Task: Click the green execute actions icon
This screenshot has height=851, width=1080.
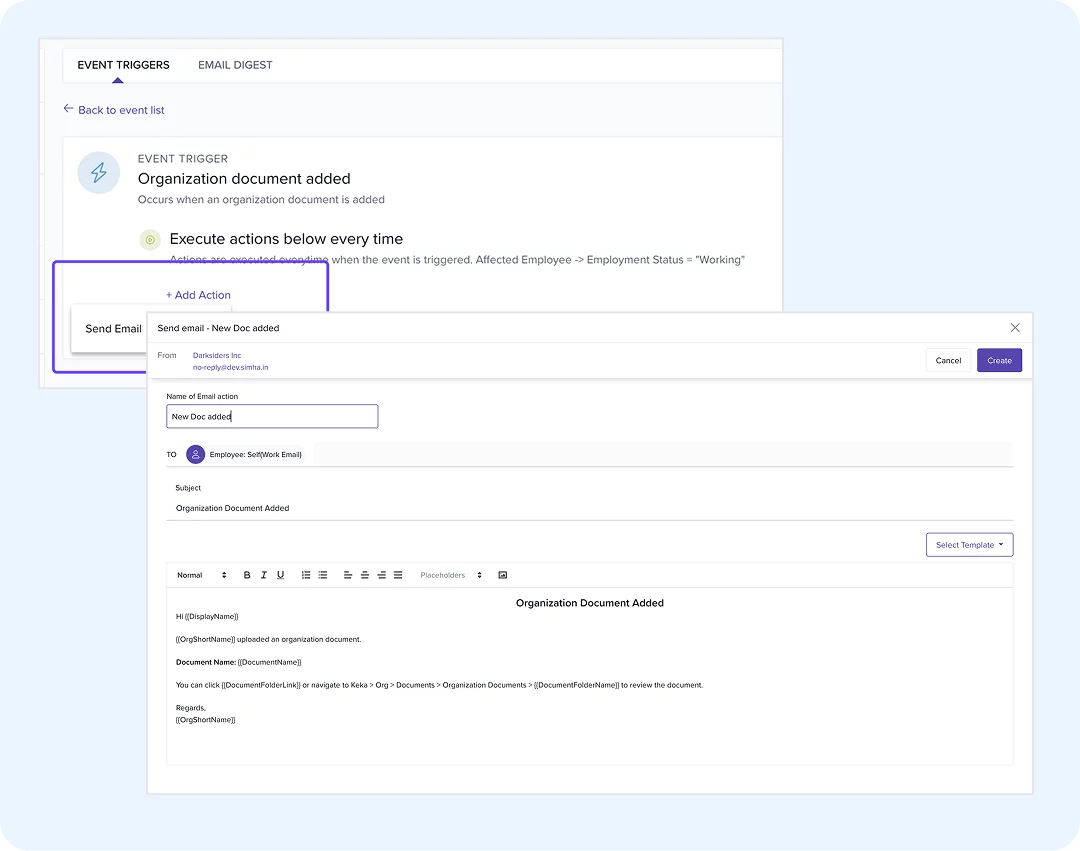Action: point(149,240)
